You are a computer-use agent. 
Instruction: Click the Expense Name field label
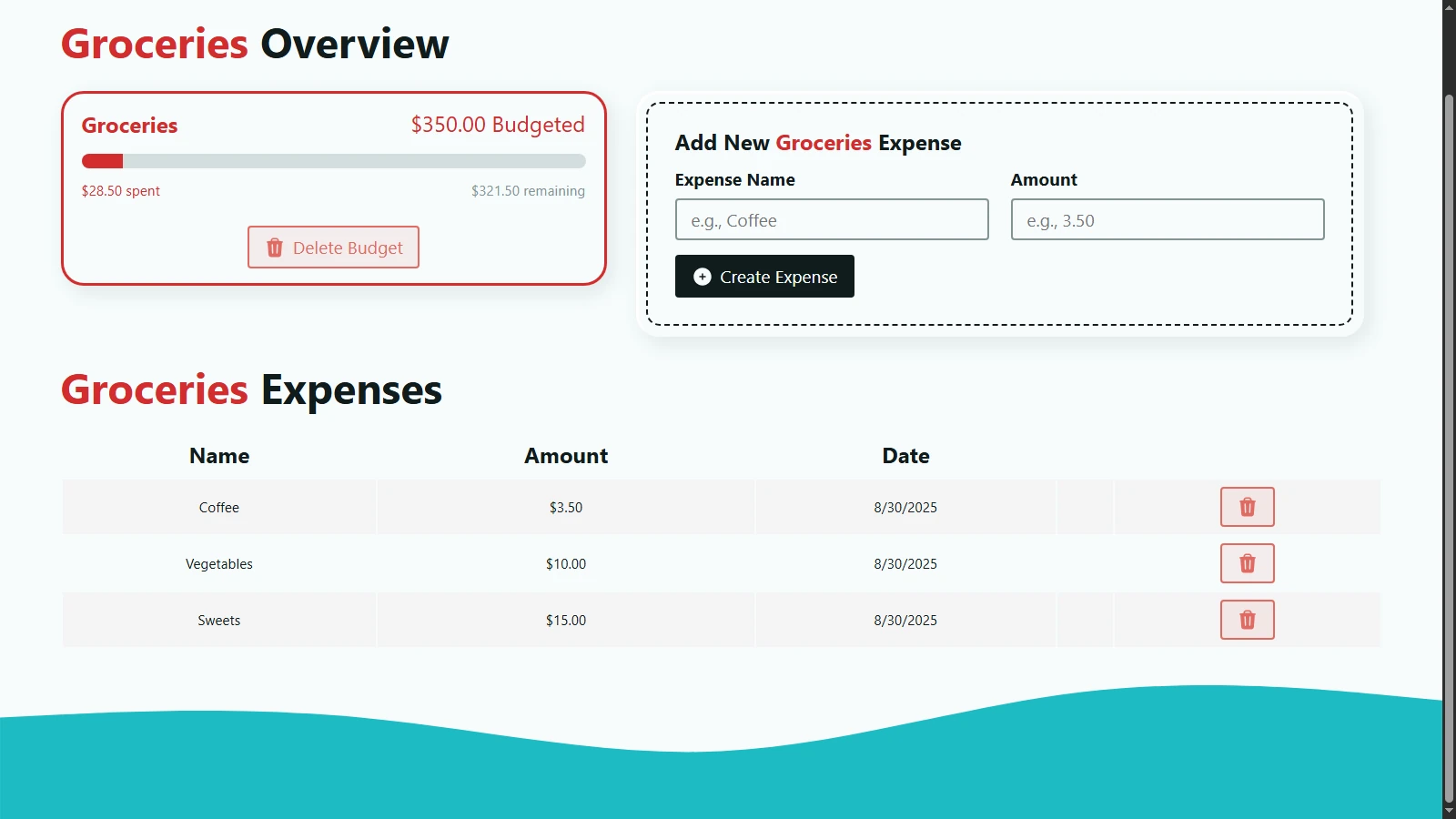click(734, 180)
